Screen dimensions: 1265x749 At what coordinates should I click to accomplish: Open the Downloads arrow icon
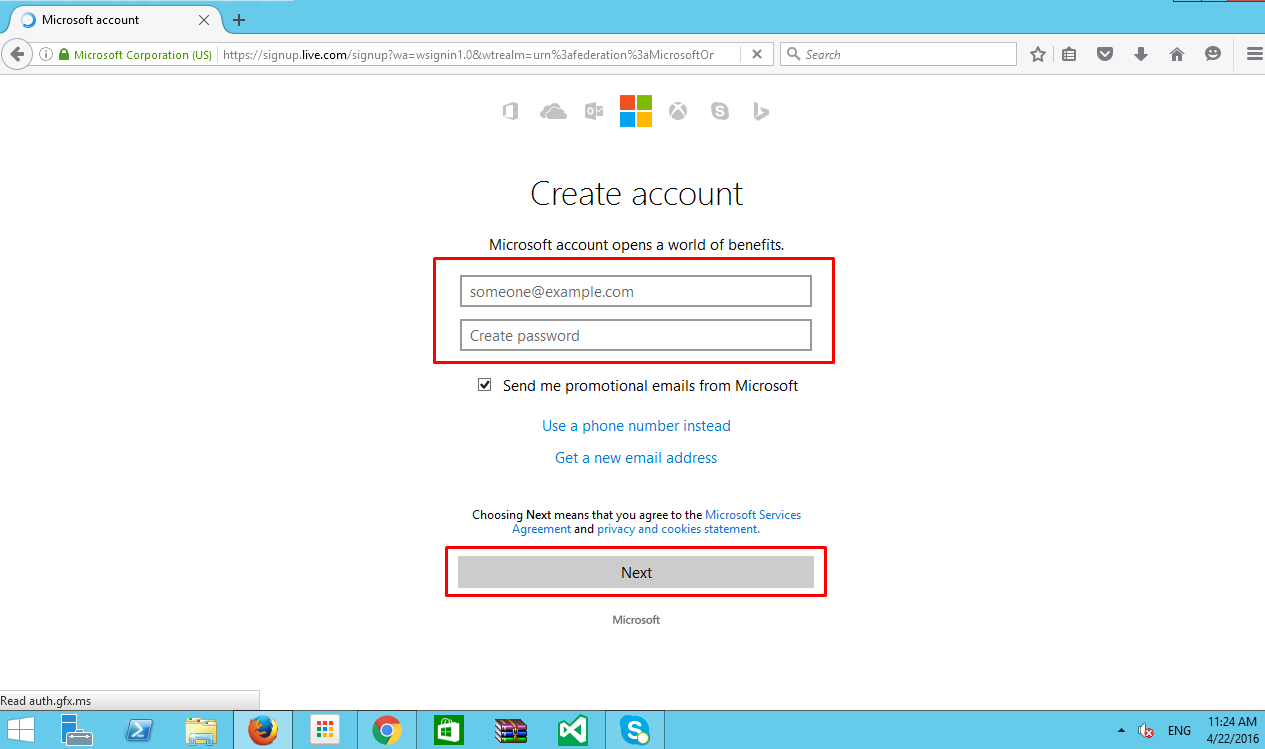tap(1141, 55)
